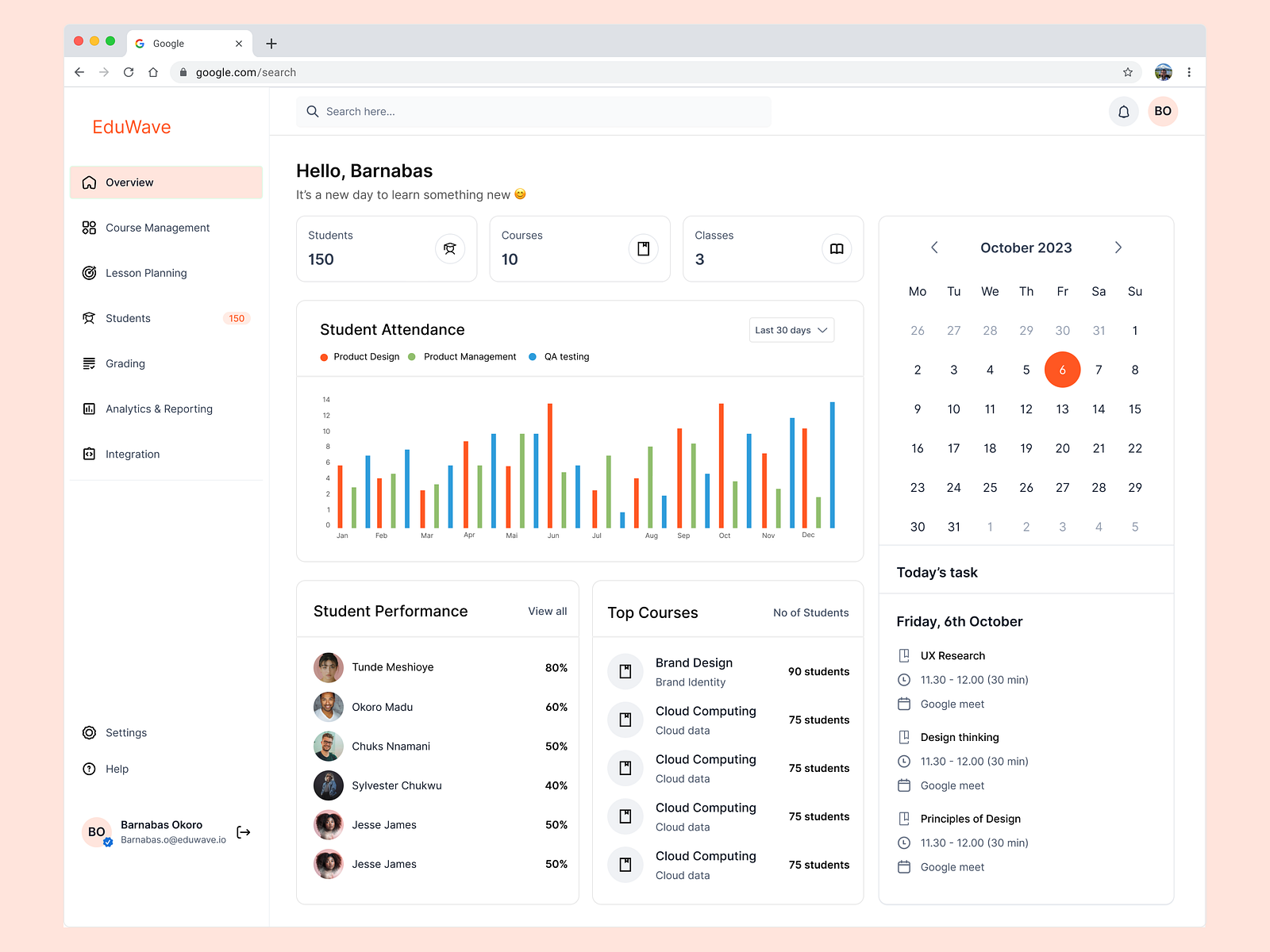Open Analytics & Reporting icon
Viewport: 1270px width, 952px height.
(x=89, y=409)
